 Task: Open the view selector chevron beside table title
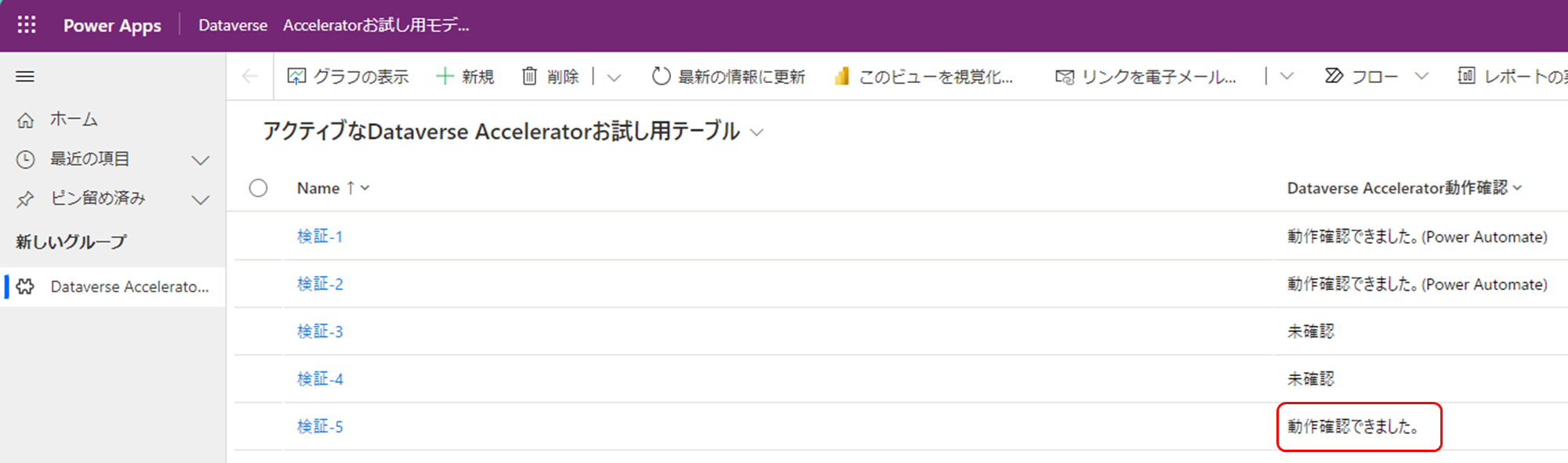(x=757, y=132)
